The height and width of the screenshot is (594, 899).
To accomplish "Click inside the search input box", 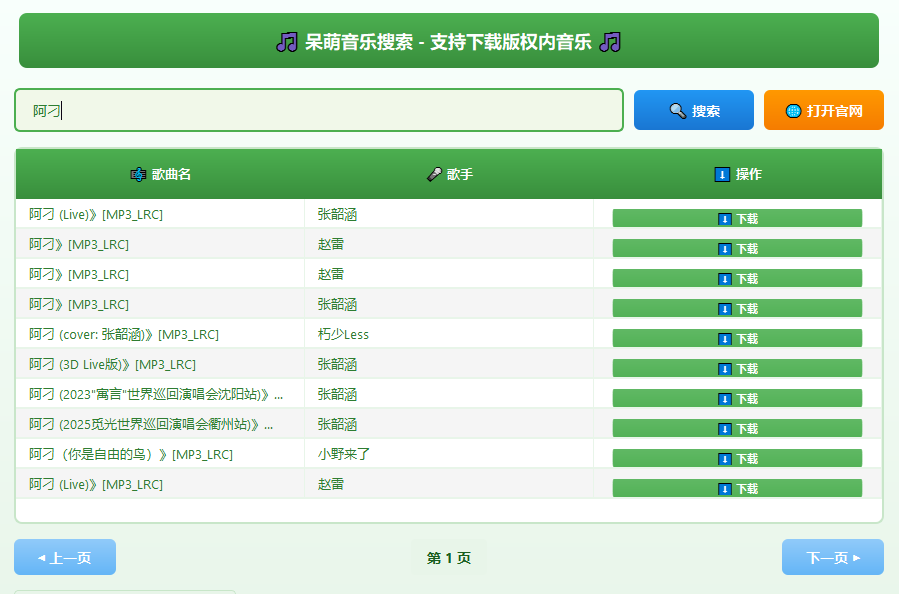I will point(318,110).
